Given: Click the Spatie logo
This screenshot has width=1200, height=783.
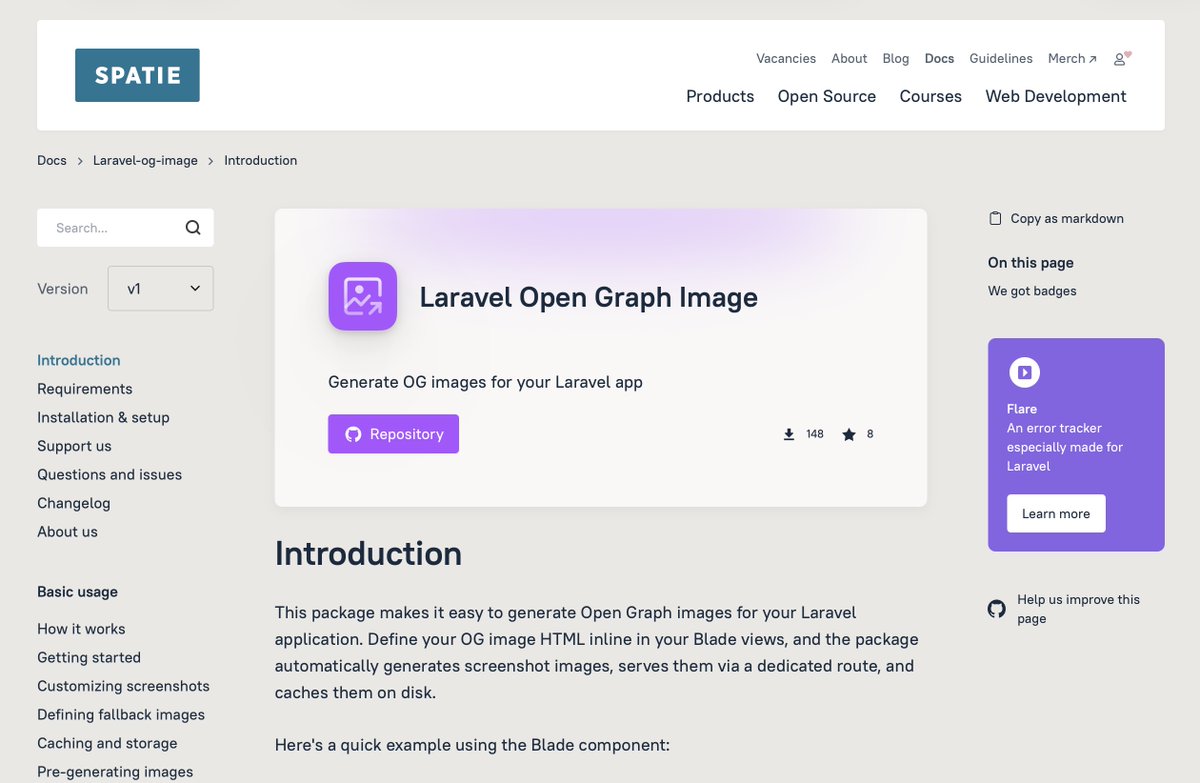Looking at the screenshot, I should (x=137, y=75).
